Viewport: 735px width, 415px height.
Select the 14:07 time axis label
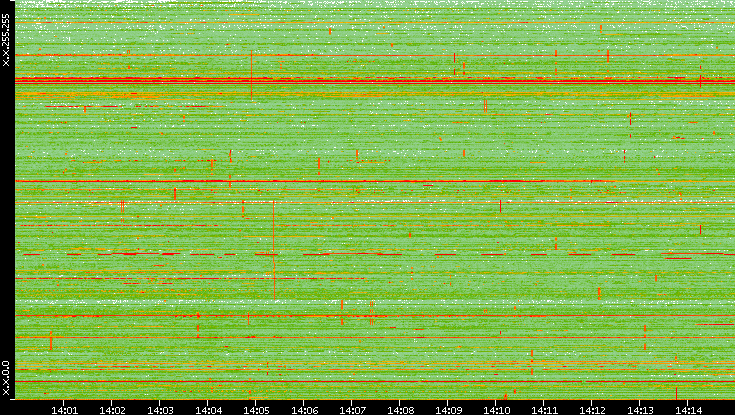pyautogui.click(x=352, y=410)
